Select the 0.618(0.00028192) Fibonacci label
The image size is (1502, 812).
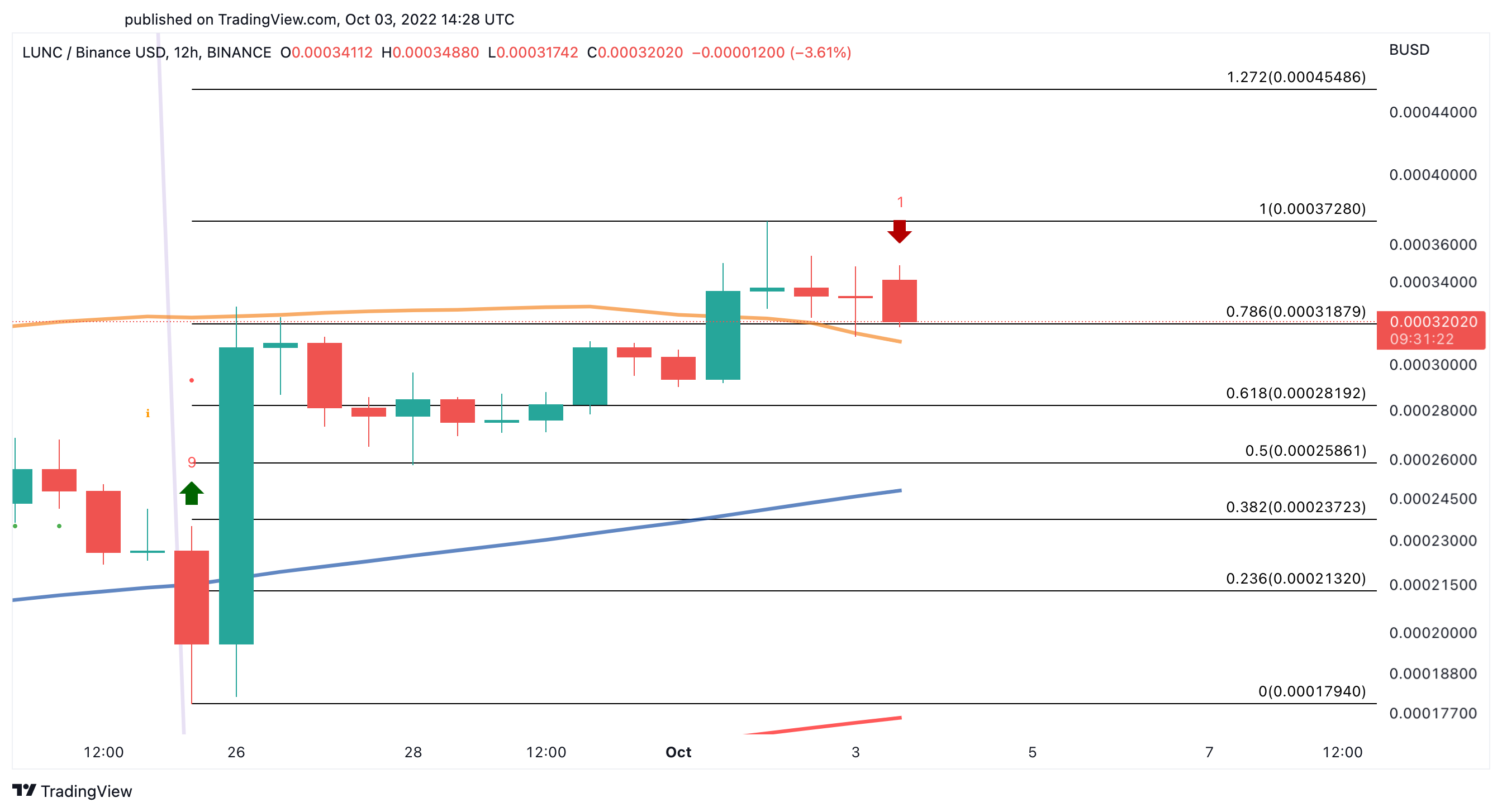(x=1296, y=393)
